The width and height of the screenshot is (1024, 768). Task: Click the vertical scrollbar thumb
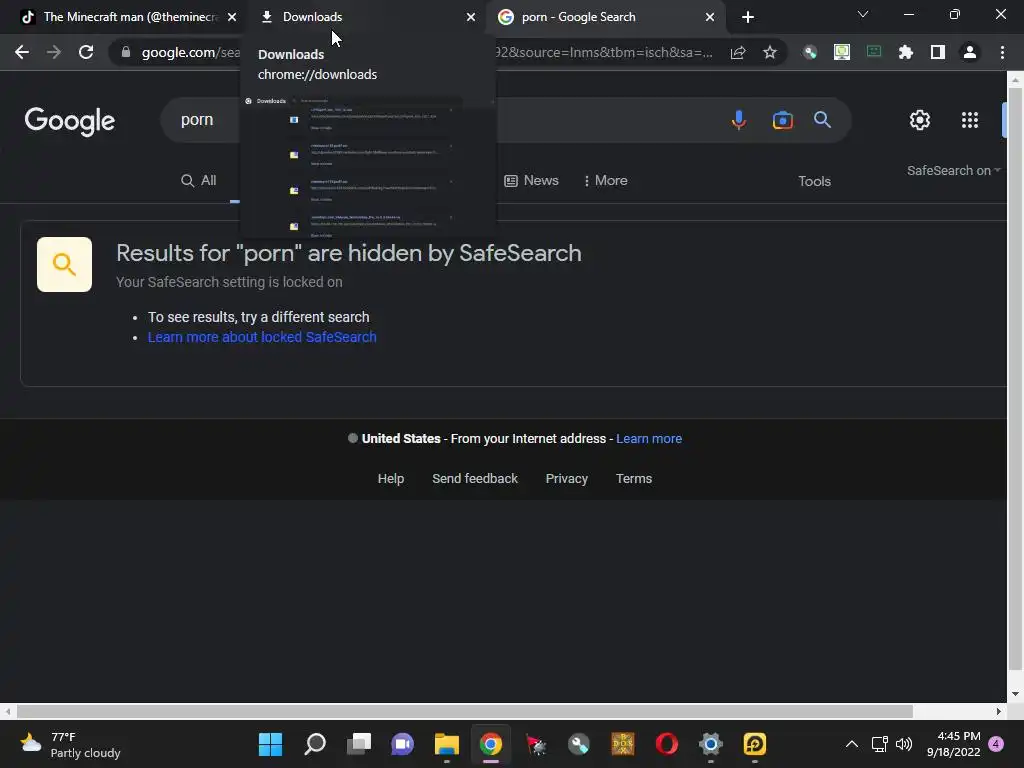click(1015, 380)
